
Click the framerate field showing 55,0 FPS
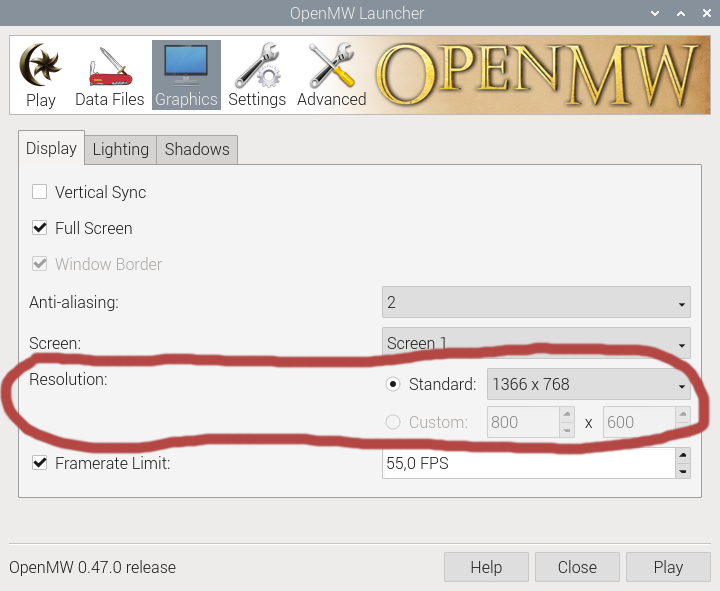click(529, 463)
